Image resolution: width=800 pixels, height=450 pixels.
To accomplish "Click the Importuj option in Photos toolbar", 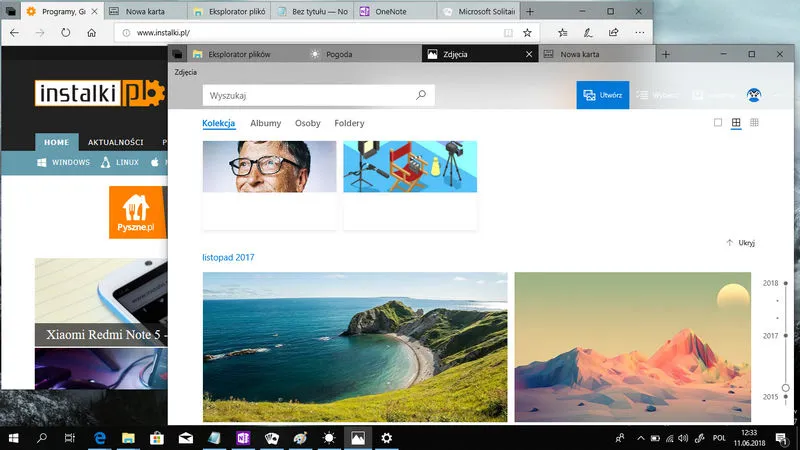I will tap(713, 95).
